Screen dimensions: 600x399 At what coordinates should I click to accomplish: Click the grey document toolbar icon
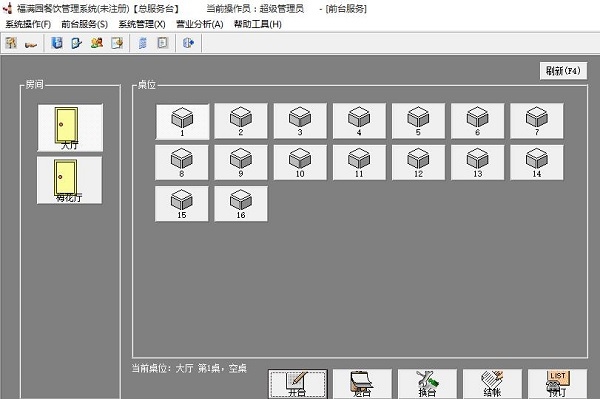coord(163,43)
